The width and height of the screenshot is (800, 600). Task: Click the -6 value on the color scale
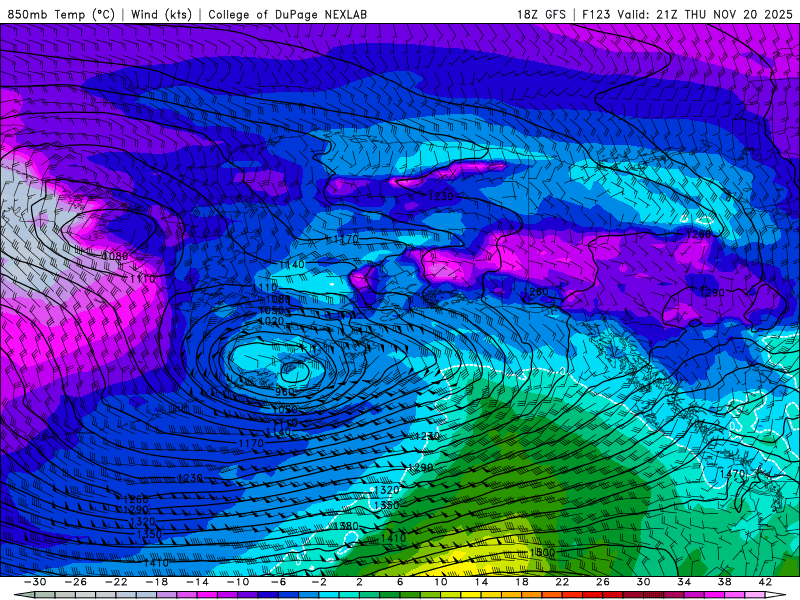(278, 582)
